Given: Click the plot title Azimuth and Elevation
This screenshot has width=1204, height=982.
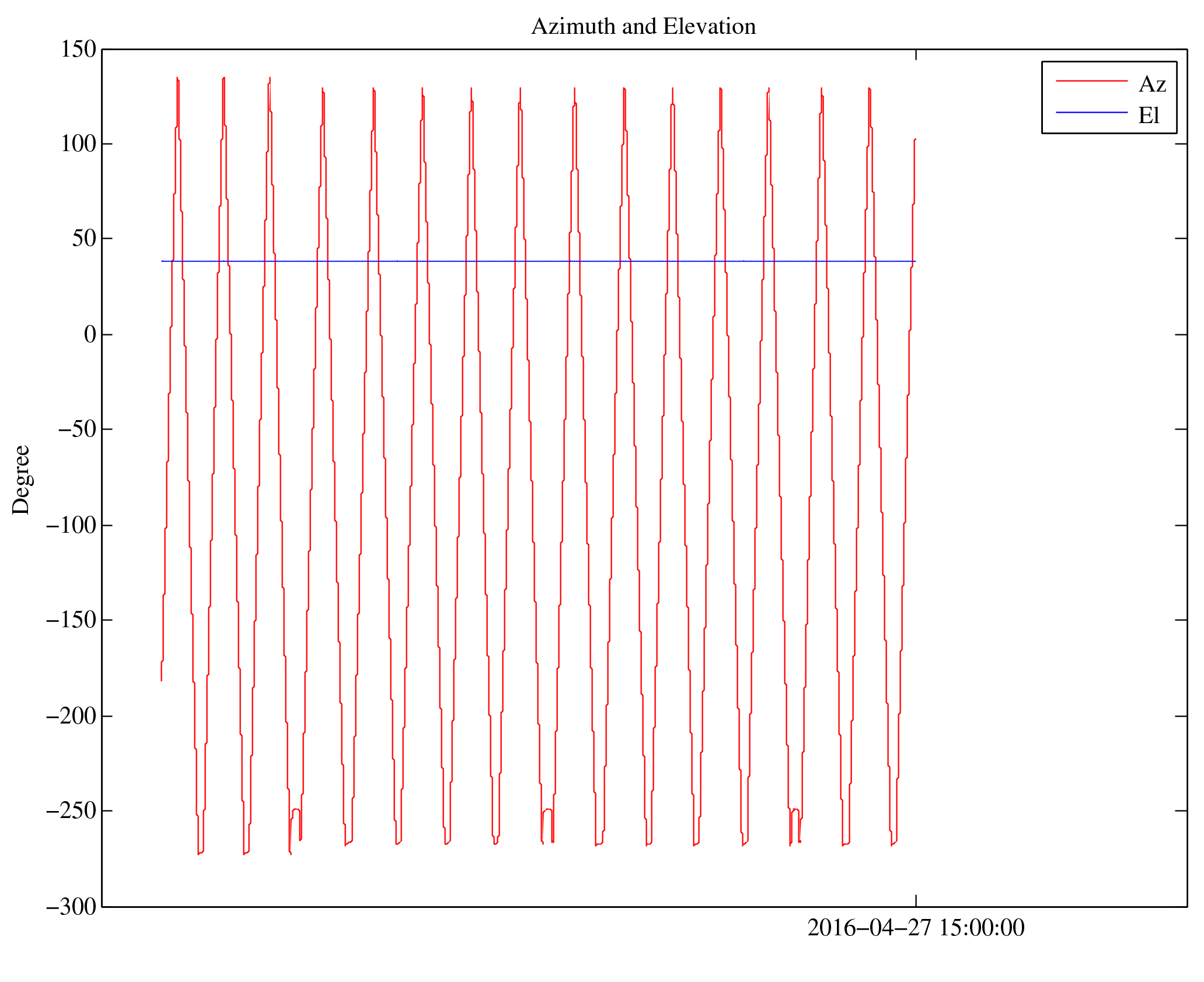Looking at the screenshot, I should click(x=643, y=27).
